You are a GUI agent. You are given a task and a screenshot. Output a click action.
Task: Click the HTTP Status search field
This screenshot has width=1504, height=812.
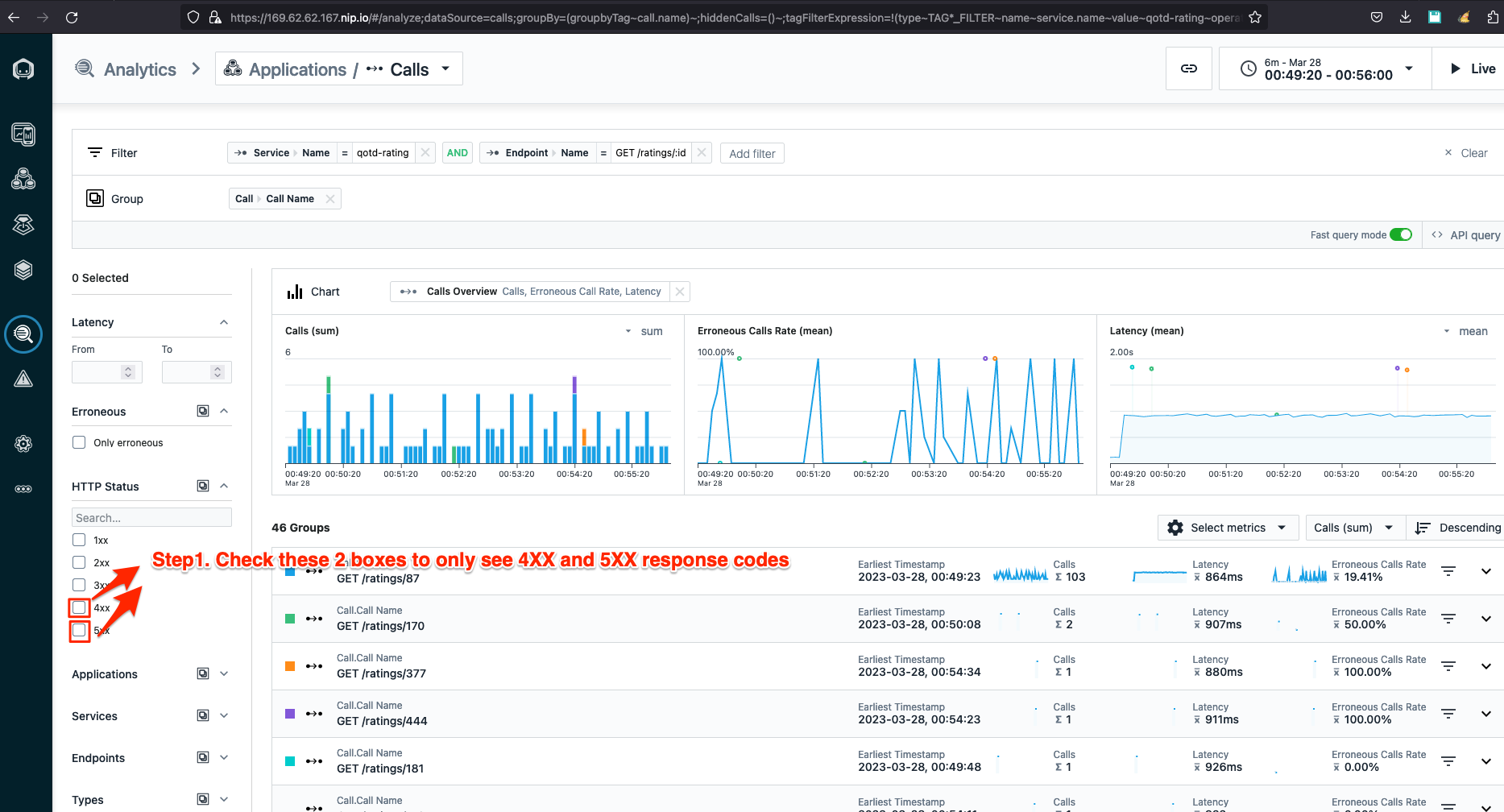(x=151, y=517)
